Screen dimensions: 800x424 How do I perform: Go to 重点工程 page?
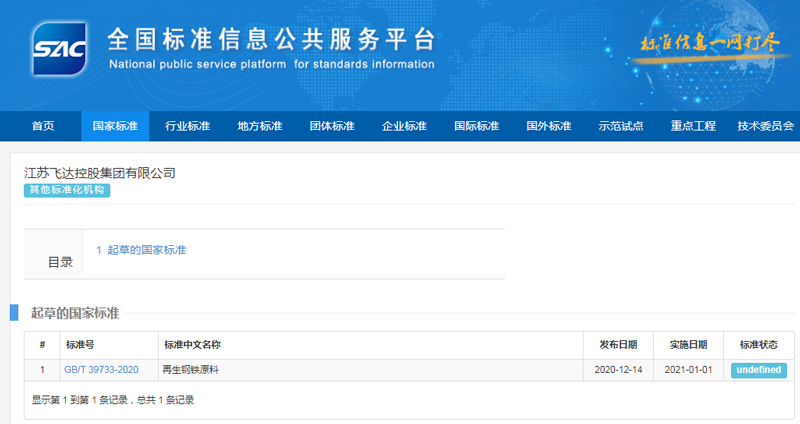(693, 126)
